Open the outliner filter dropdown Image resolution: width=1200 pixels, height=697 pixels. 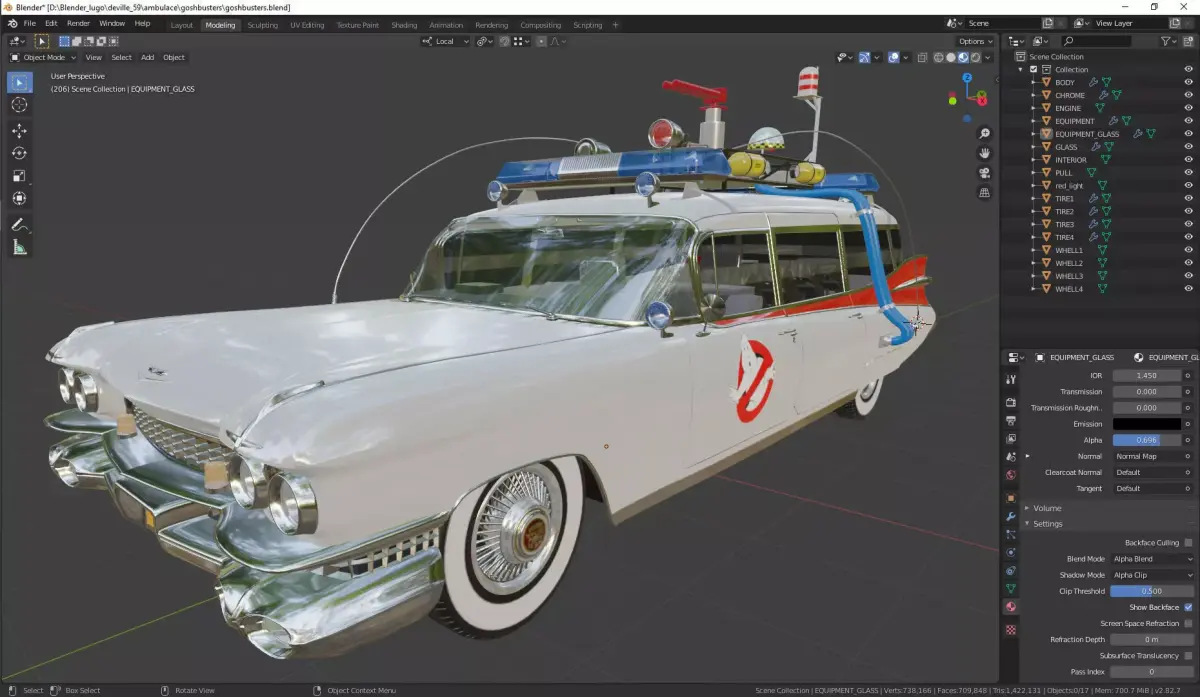[1170, 41]
